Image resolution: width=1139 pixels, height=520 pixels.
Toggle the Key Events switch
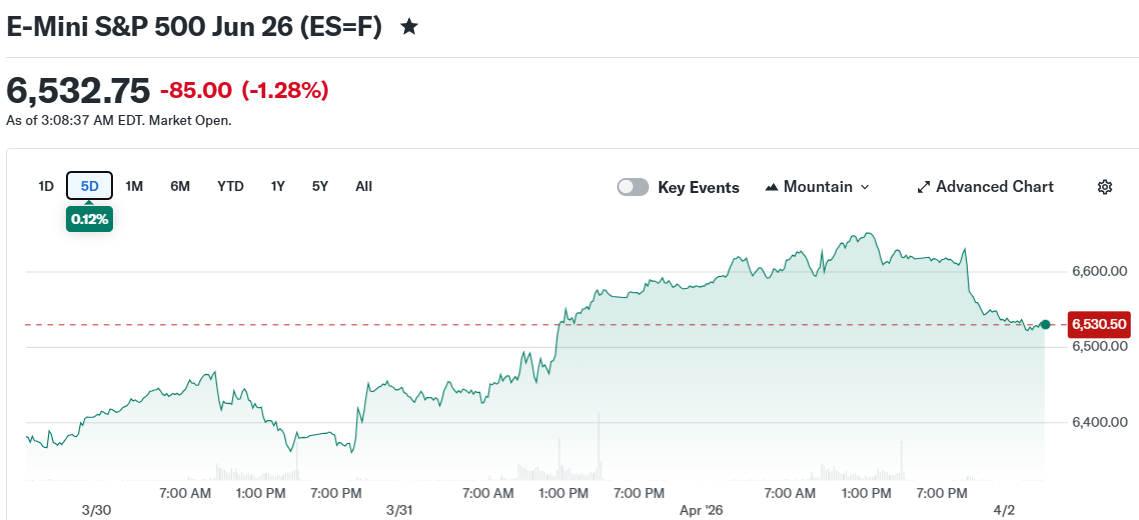point(633,187)
